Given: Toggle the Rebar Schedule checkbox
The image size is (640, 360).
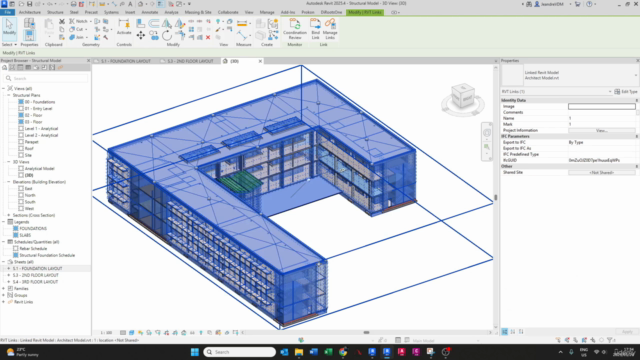Looking at the screenshot, I should (x=16, y=248).
